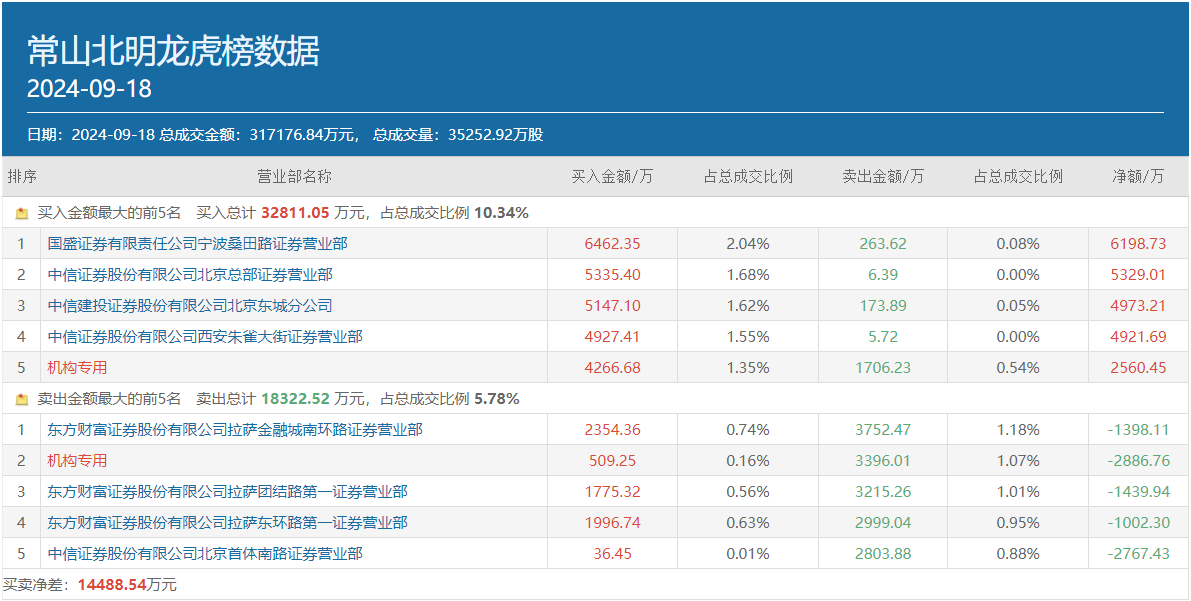
Task: Click the icon beside 买入金额最大的前5名
Action: click(22, 213)
